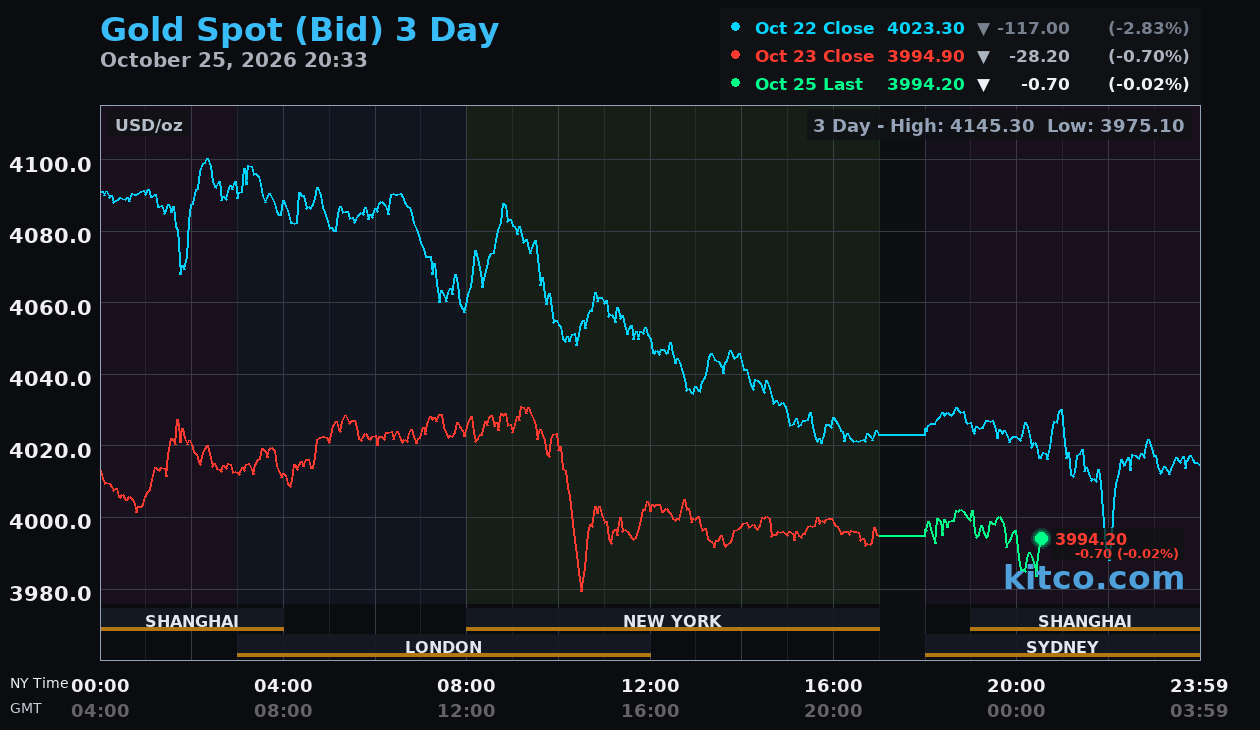Click the red Oct 23 Close legend dot
The width and height of the screenshot is (1260, 730).
click(x=736, y=55)
